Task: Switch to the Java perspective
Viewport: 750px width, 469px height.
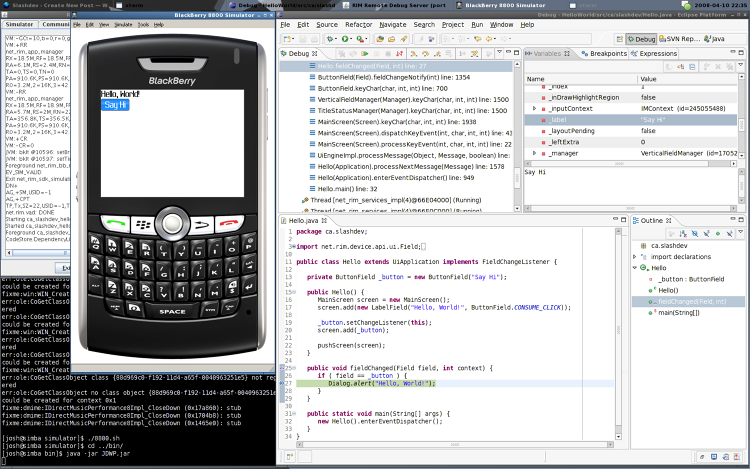Action: (x=714, y=39)
